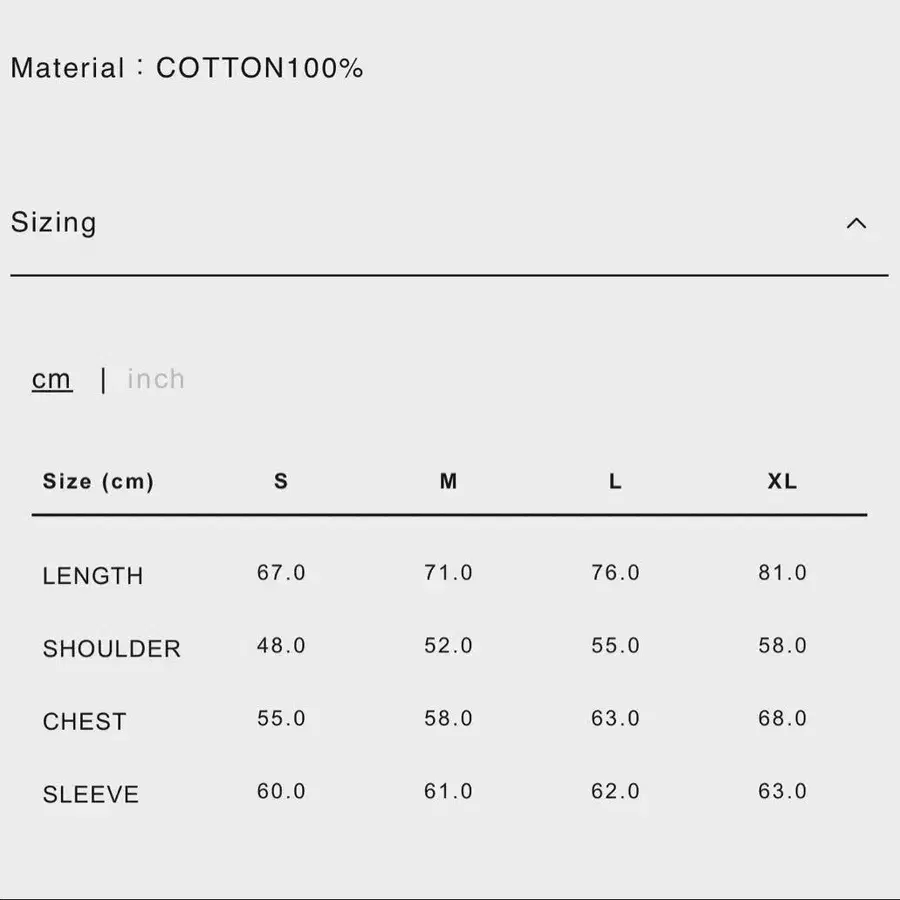Click the XL size column header
The image size is (900, 900).
(x=782, y=481)
